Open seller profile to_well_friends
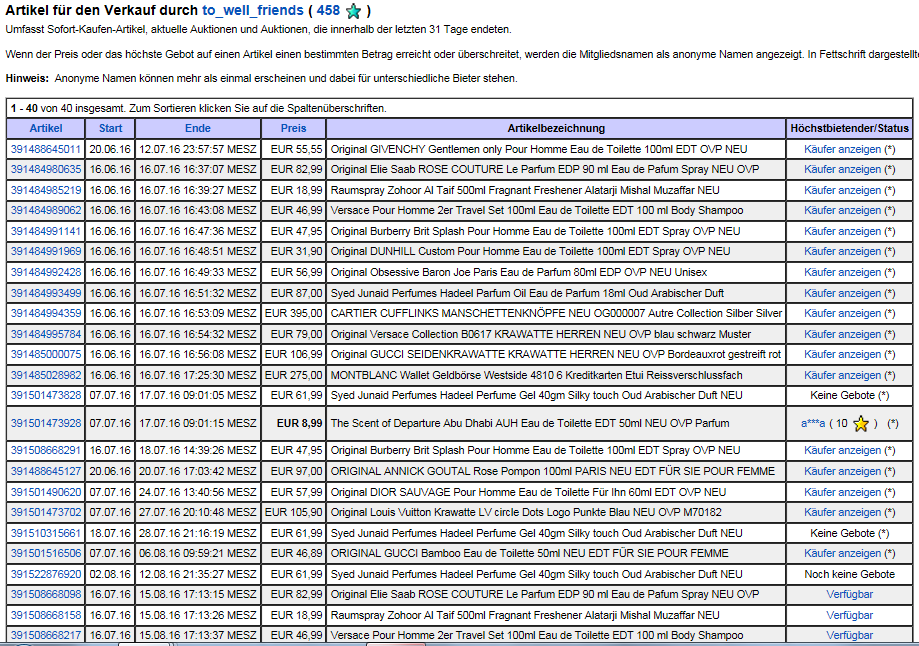The height and width of the screenshot is (646, 919). pos(253,10)
